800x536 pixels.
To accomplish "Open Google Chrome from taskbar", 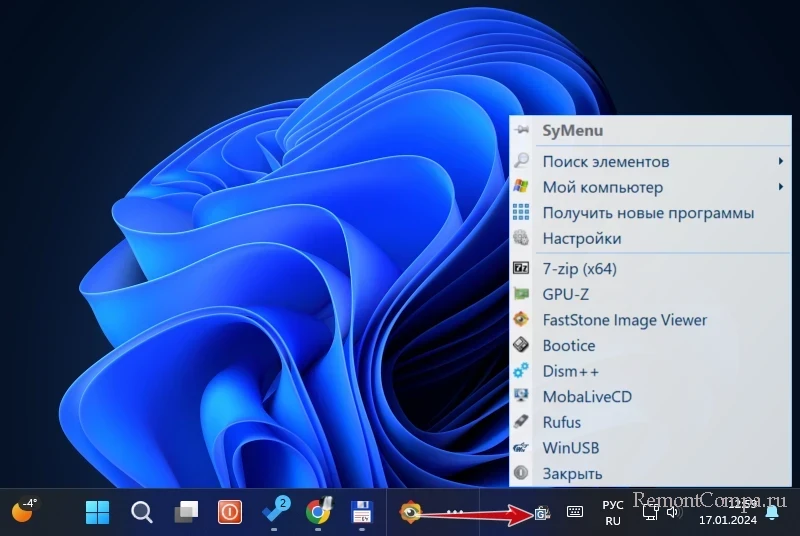I will 318,513.
